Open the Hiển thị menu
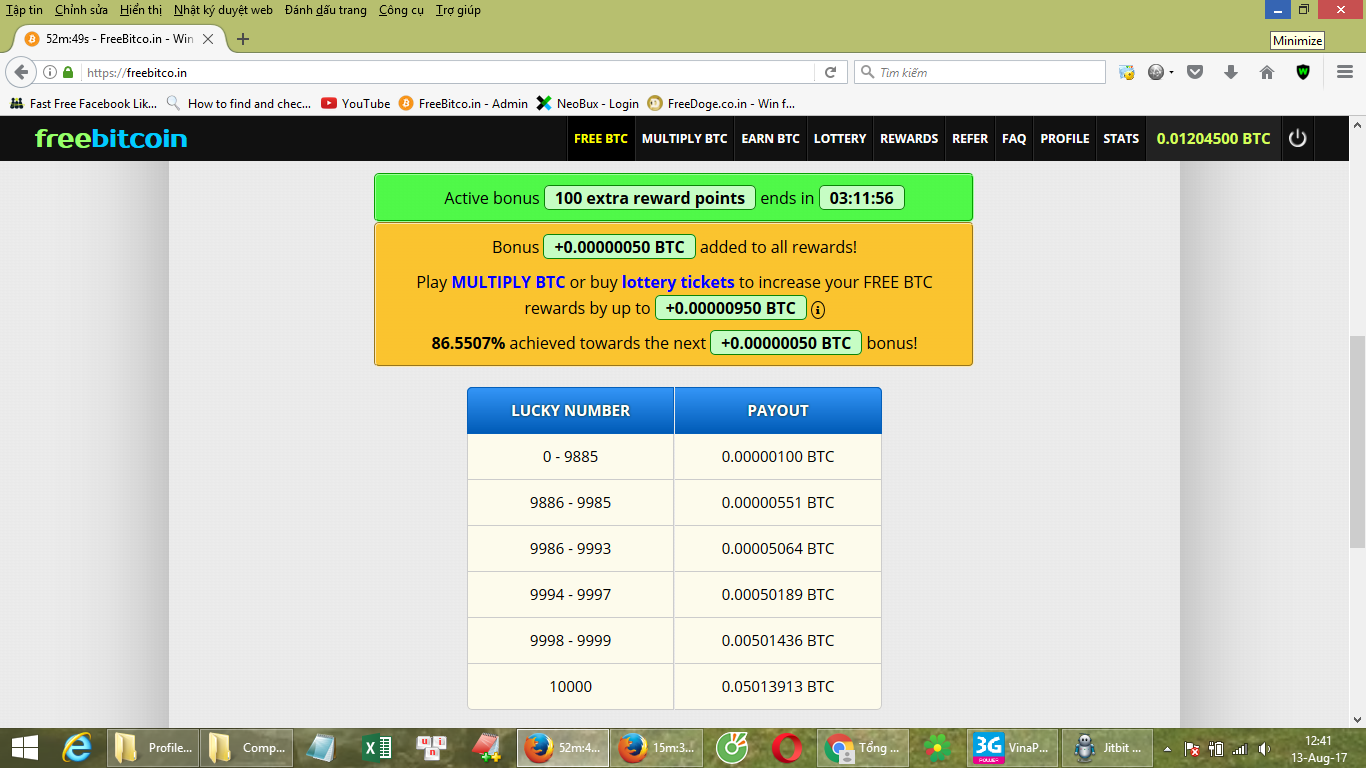Screen dimensions: 1366x768 pos(140,10)
